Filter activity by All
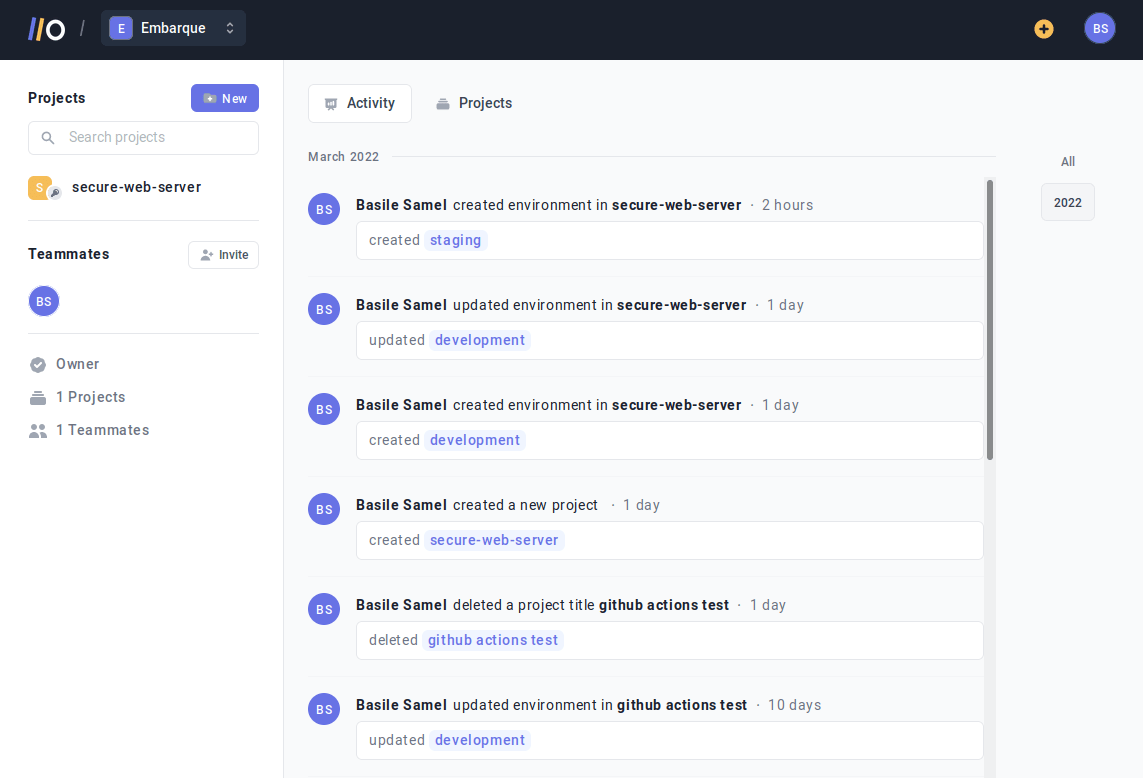Viewport: 1143px width, 778px height. 1068,162
